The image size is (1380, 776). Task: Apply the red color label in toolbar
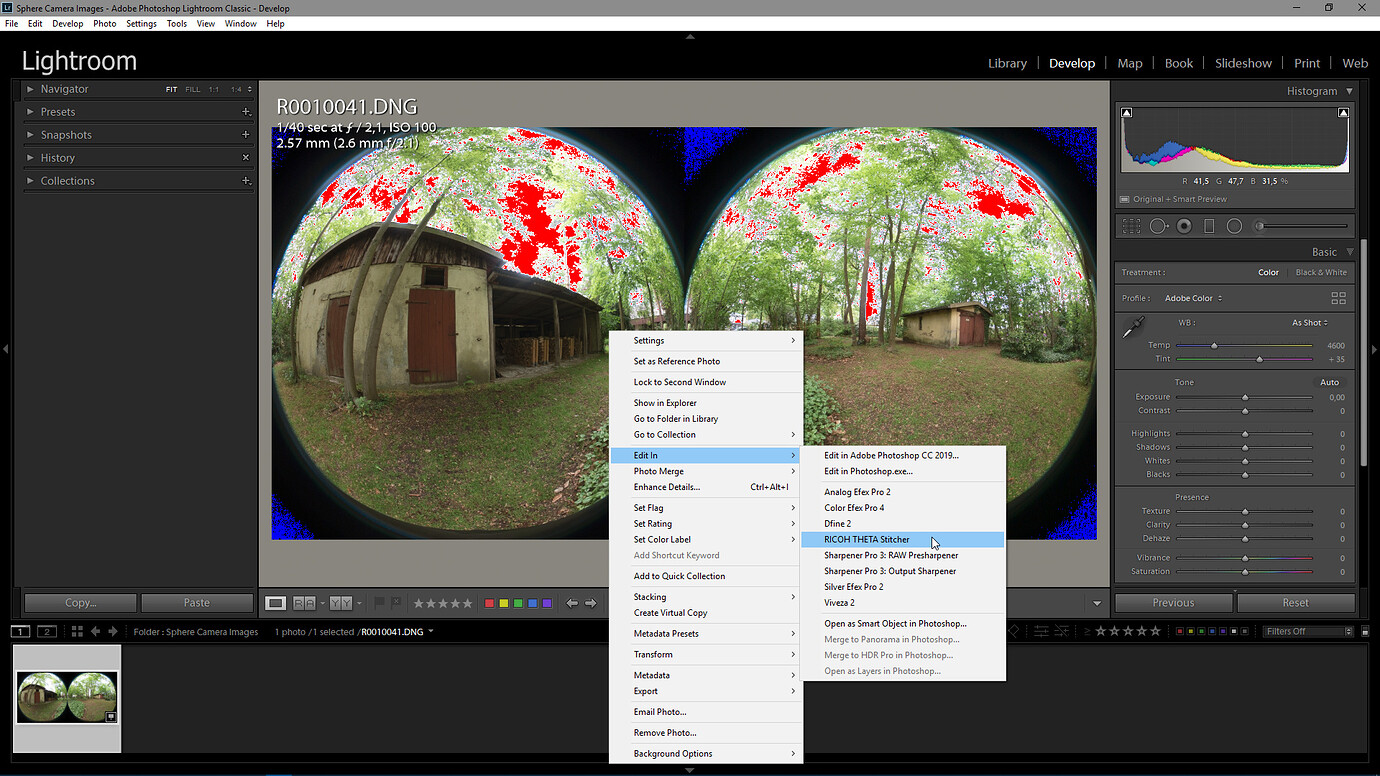click(489, 603)
